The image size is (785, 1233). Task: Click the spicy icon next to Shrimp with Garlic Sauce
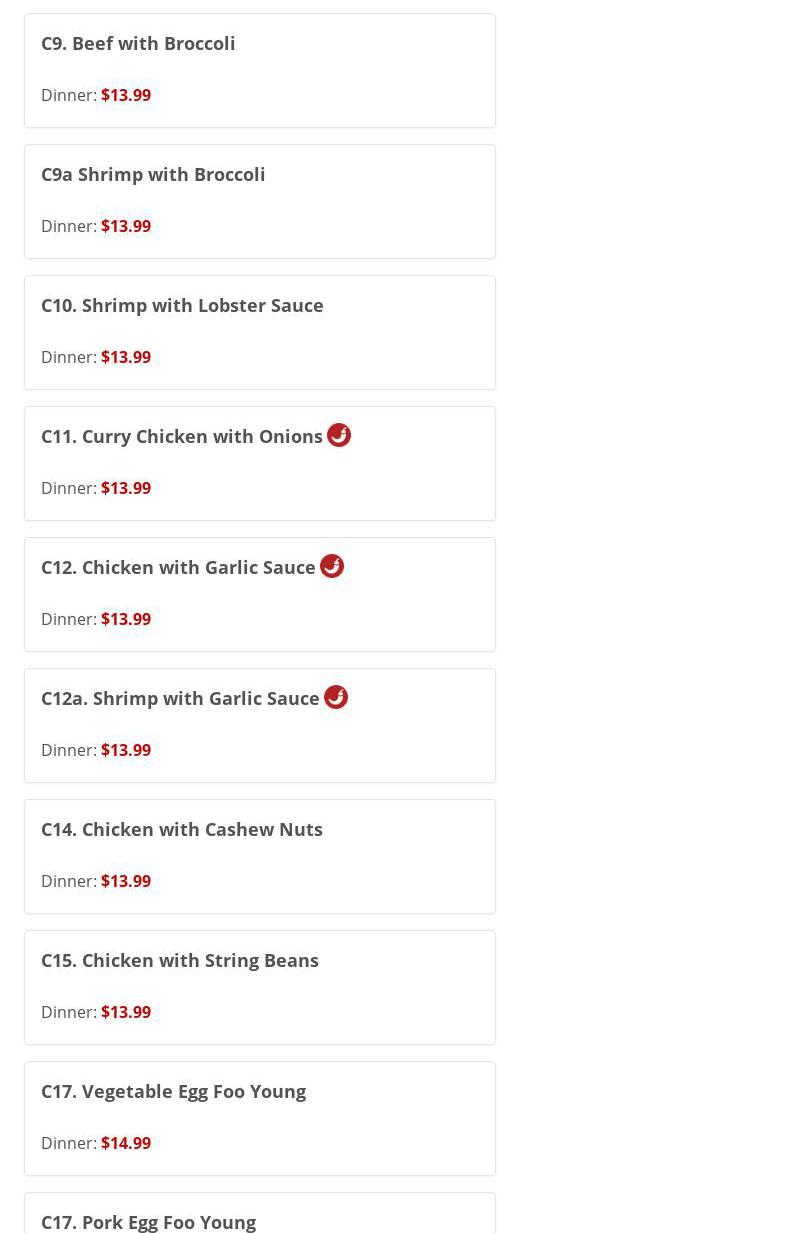pos(336,697)
